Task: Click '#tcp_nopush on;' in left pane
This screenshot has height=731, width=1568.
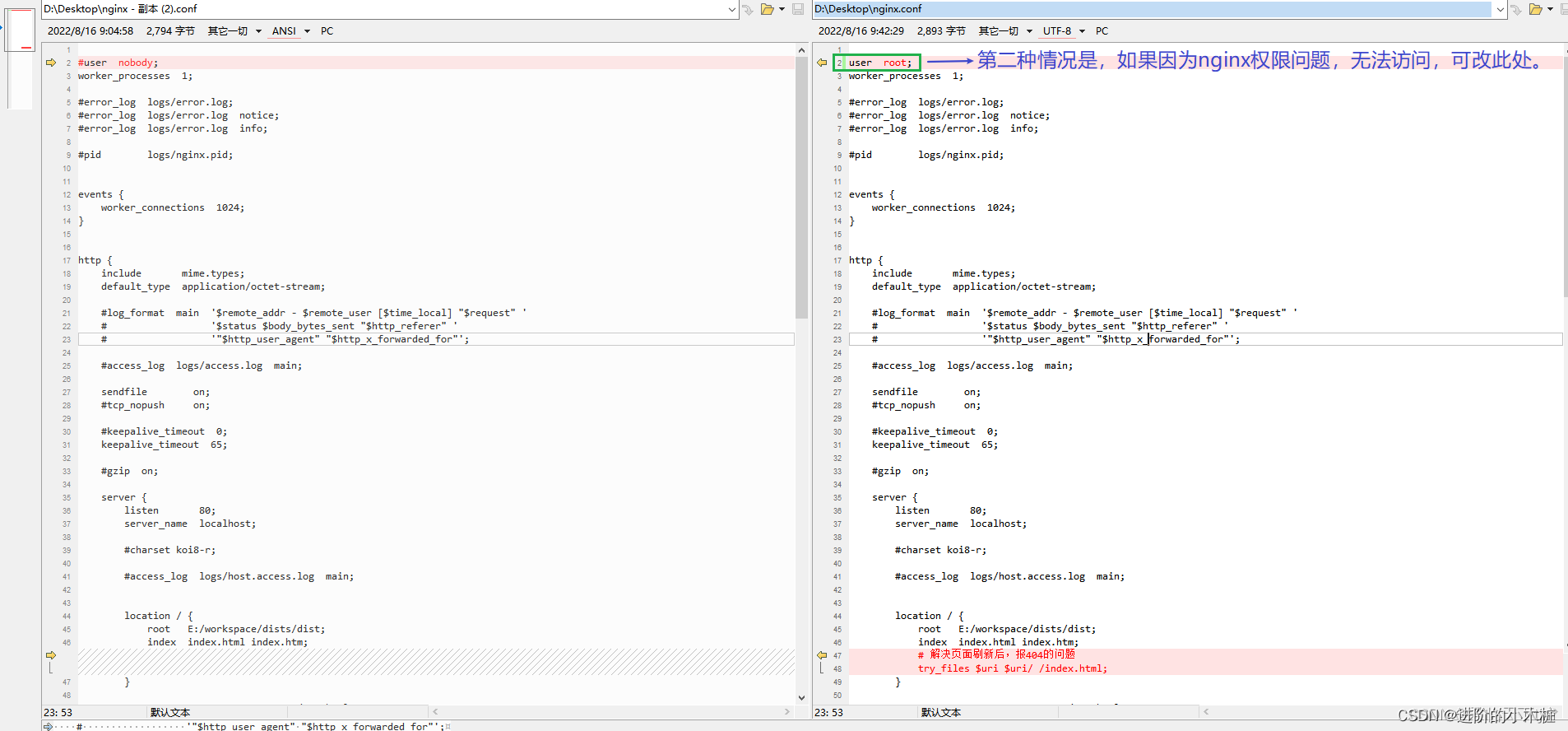Action: [155, 405]
